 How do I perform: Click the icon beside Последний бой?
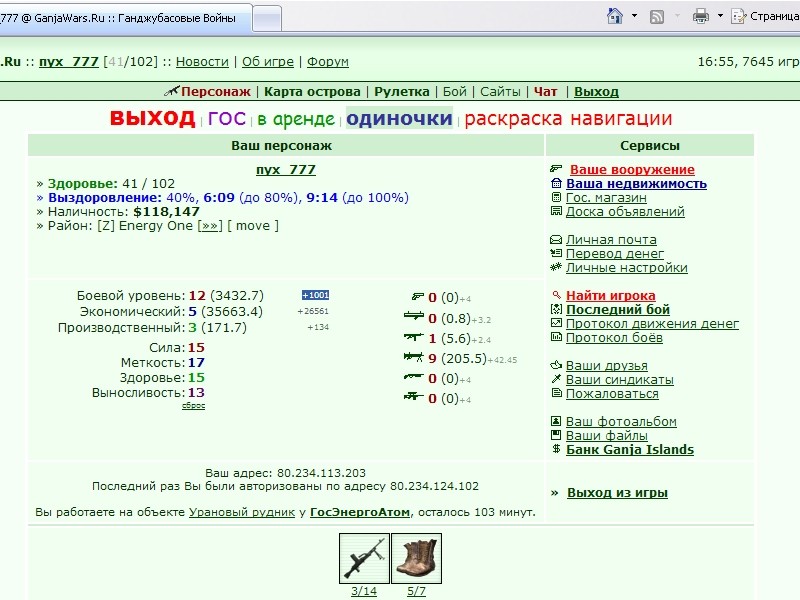pos(556,309)
